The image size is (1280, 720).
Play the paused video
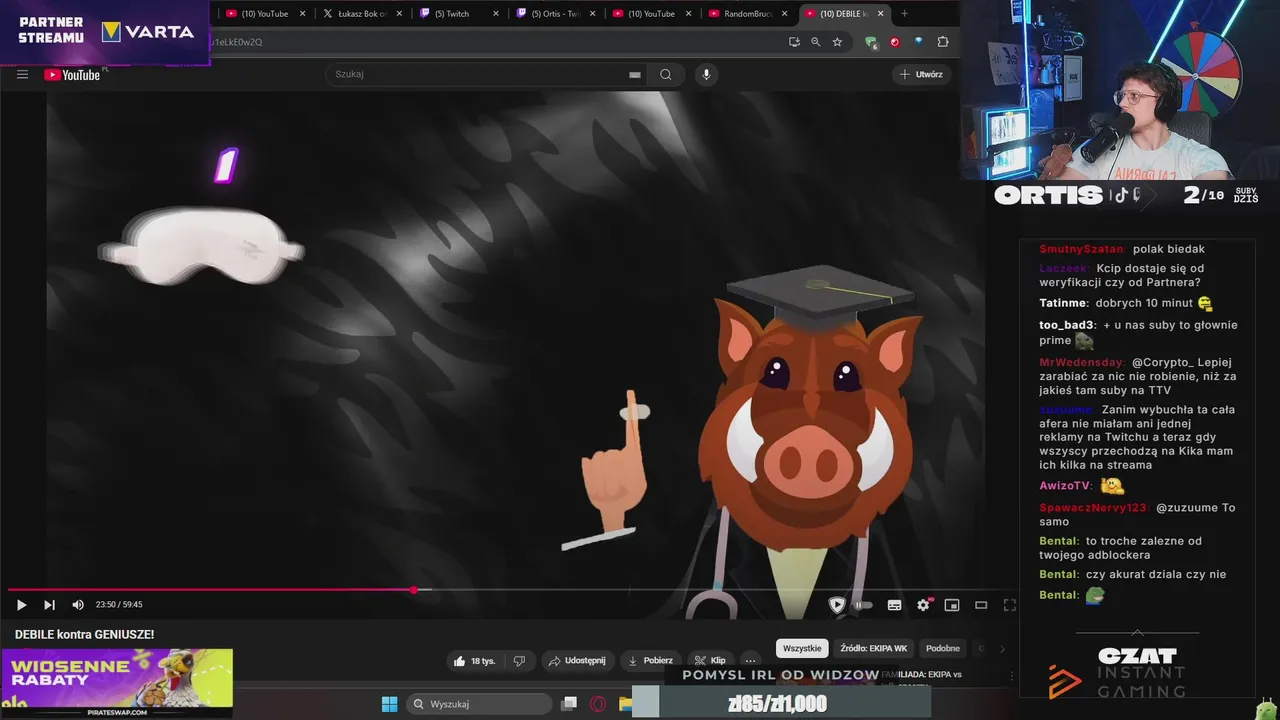click(x=21, y=604)
